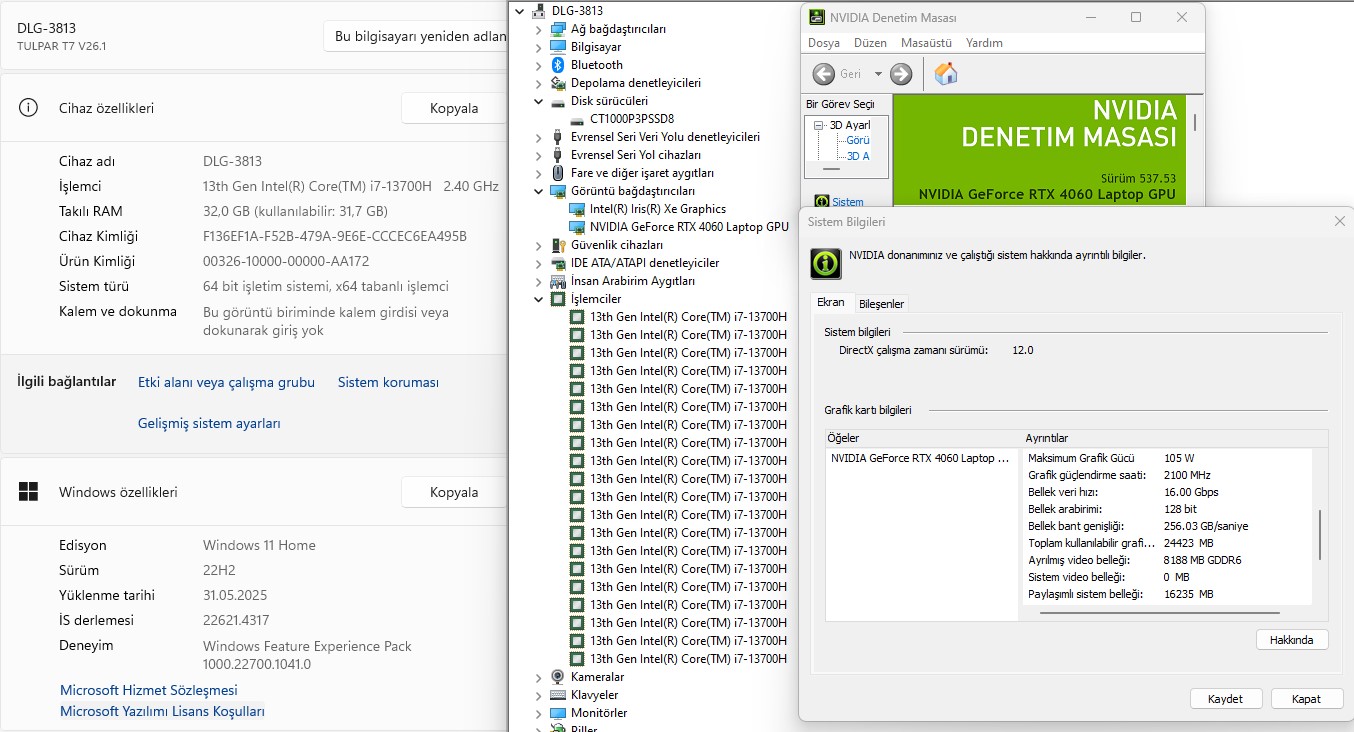Click the CT1000P3PSSD8 disk drive icon

(x=577, y=119)
